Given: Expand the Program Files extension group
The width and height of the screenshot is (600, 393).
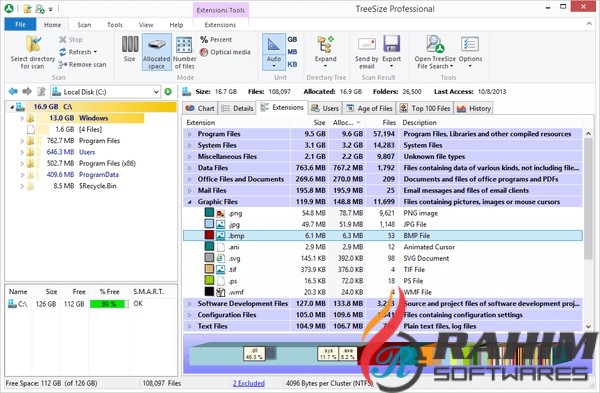Looking at the screenshot, I should [x=190, y=134].
